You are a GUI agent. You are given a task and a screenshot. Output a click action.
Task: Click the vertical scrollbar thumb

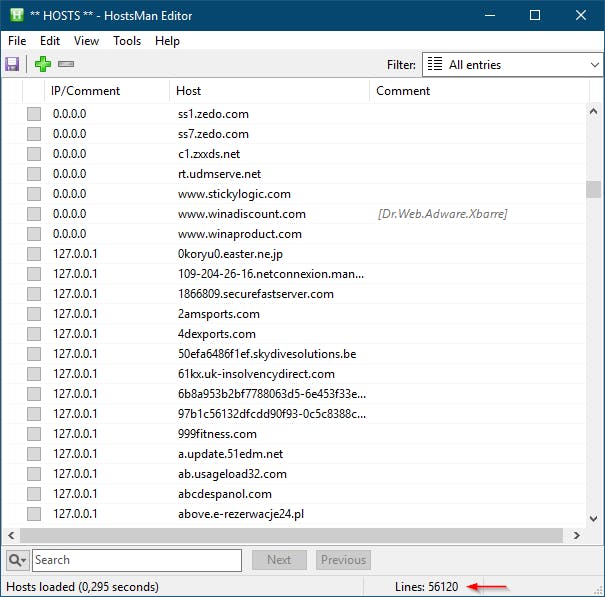pos(593,189)
